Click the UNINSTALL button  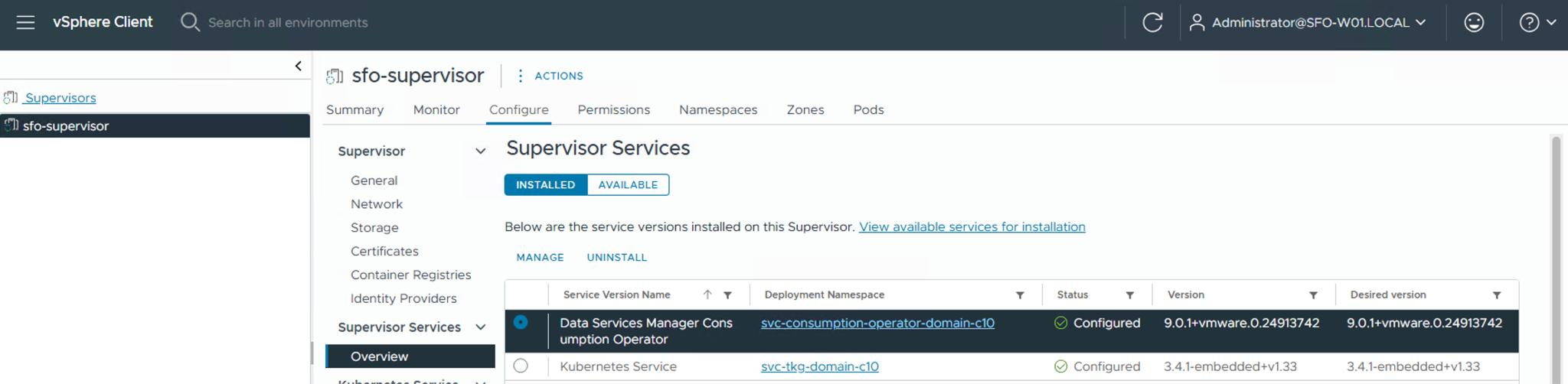pyautogui.click(x=616, y=258)
